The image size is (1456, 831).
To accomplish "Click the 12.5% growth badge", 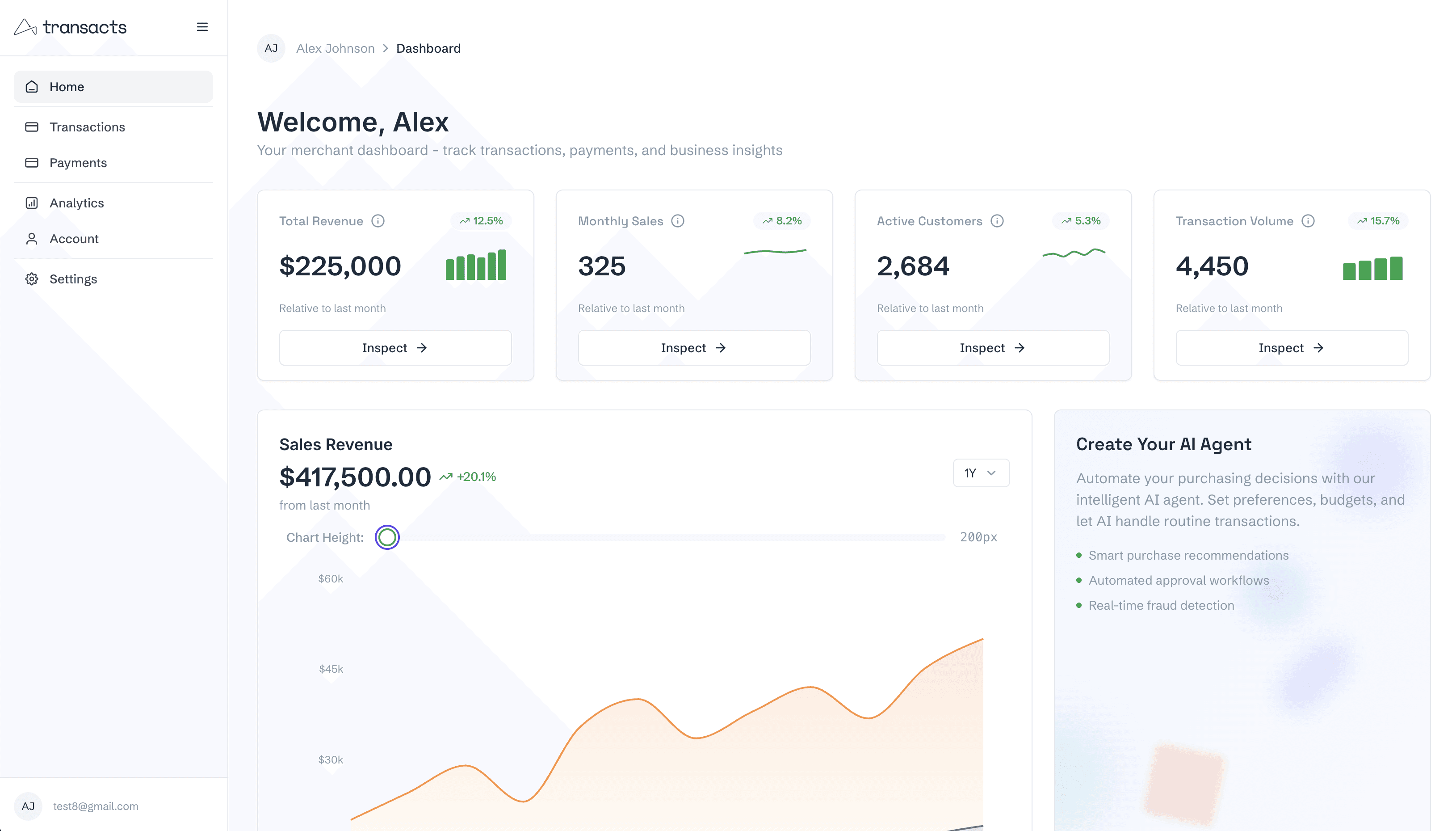I will (481, 221).
